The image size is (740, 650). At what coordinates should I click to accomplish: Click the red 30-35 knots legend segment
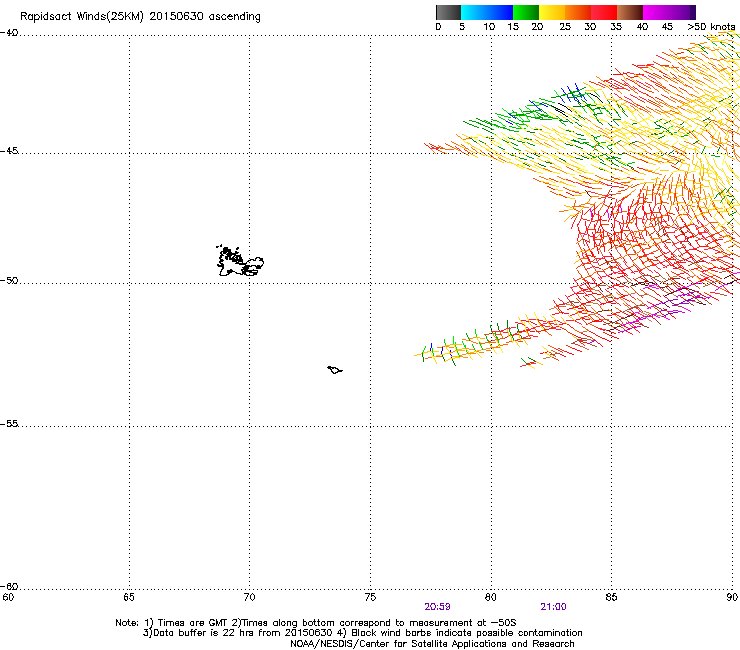pos(604,12)
